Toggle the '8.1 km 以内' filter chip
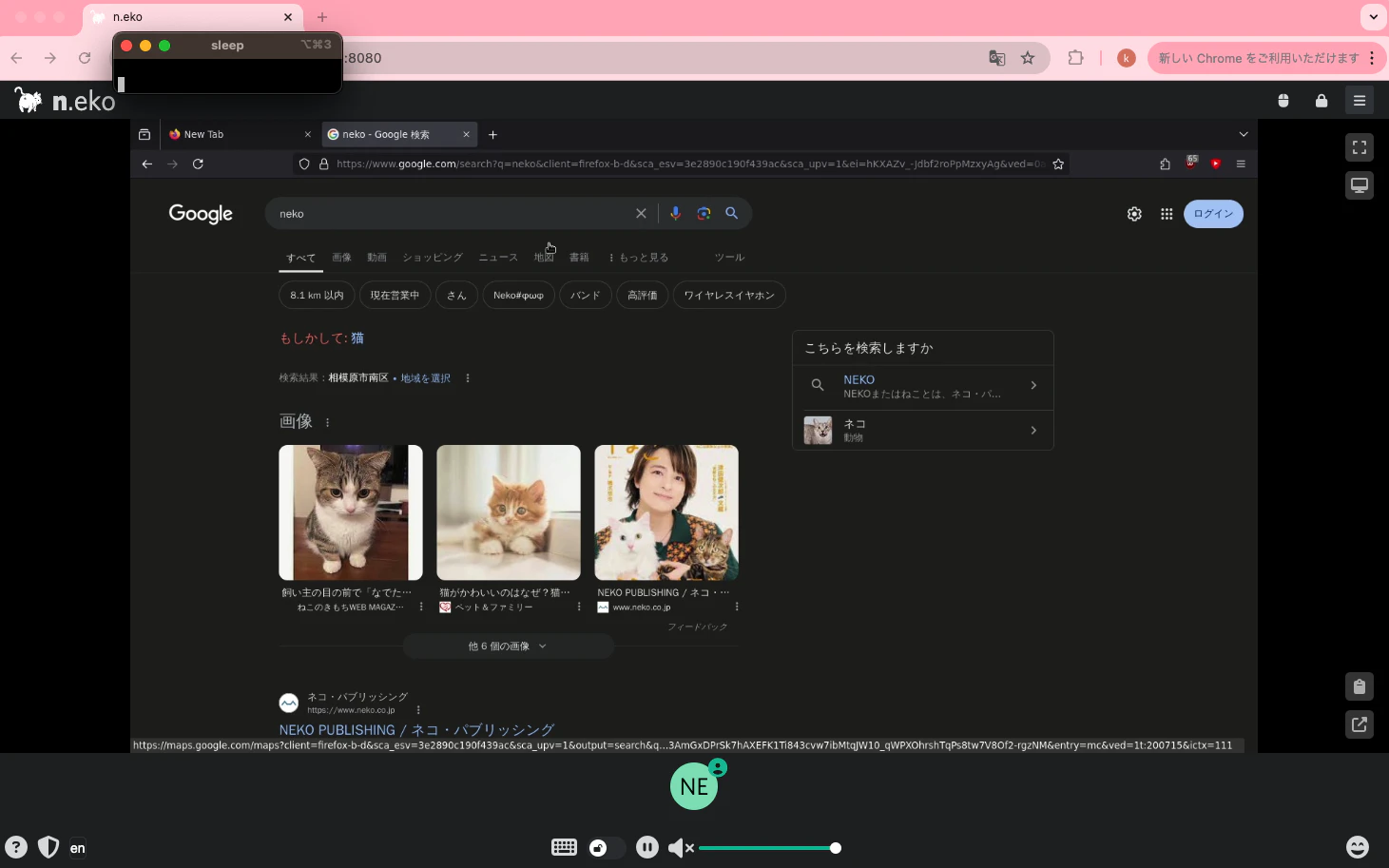 point(317,295)
